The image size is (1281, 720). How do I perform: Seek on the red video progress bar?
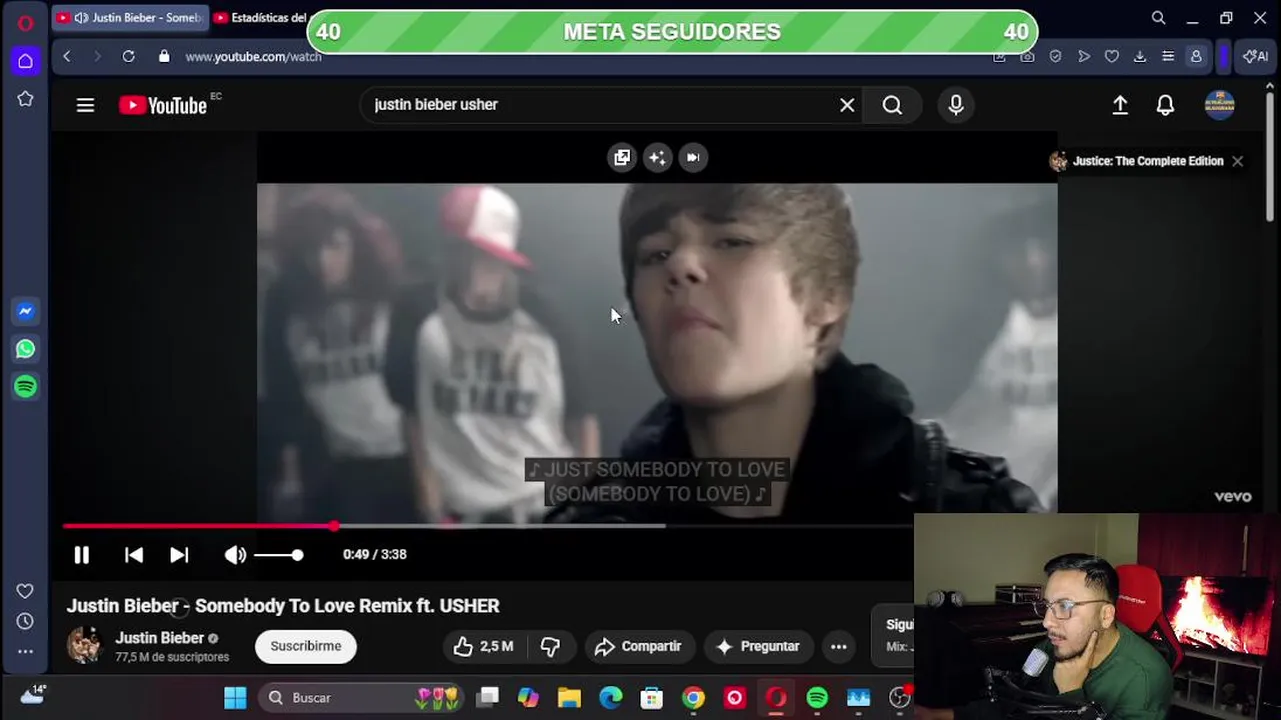click(488, 525)
